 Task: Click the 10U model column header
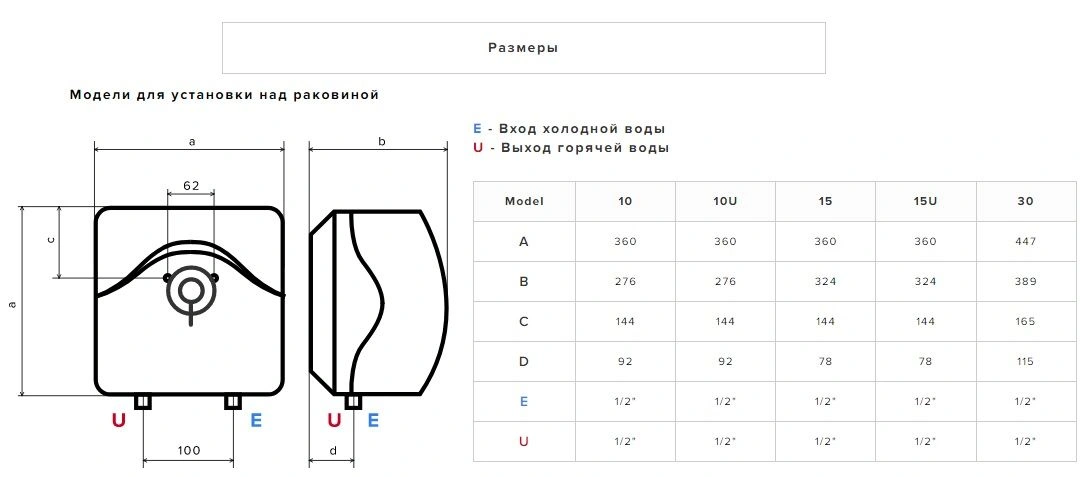(x=725, y=201)
